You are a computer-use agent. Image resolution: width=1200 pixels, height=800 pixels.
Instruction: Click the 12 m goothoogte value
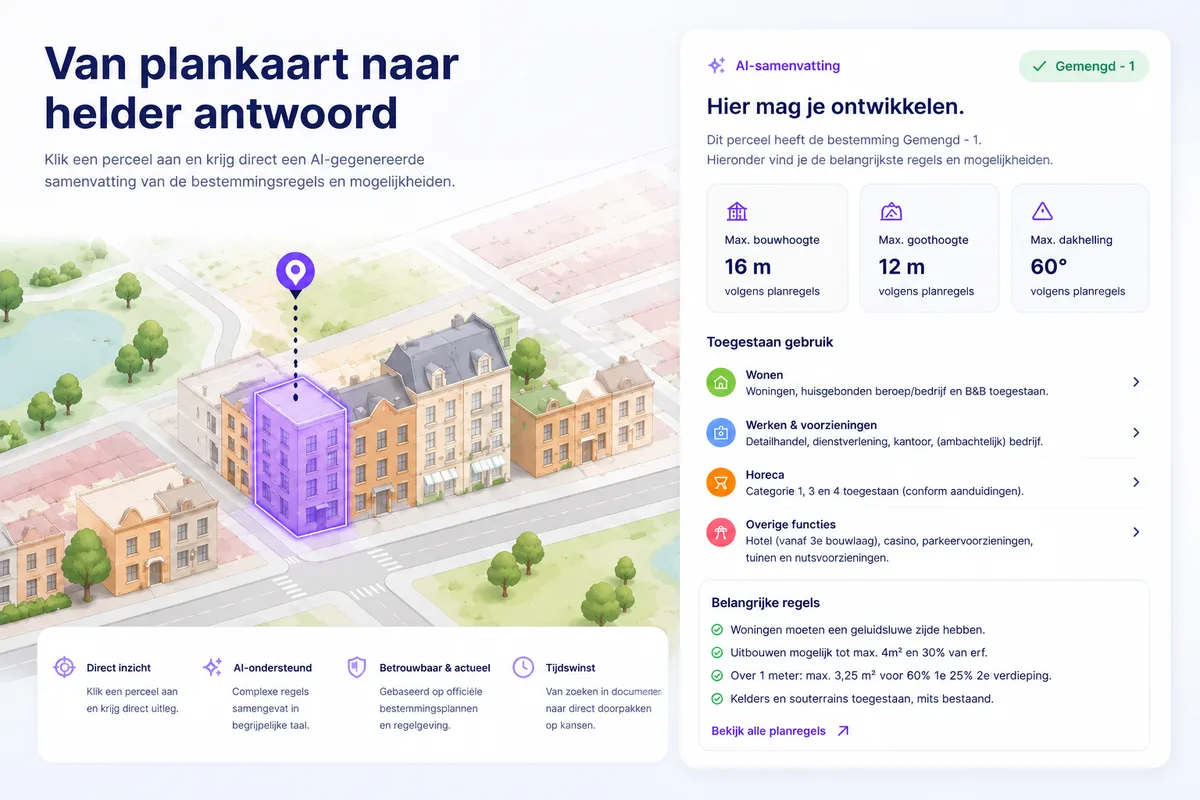click(902, 267)
